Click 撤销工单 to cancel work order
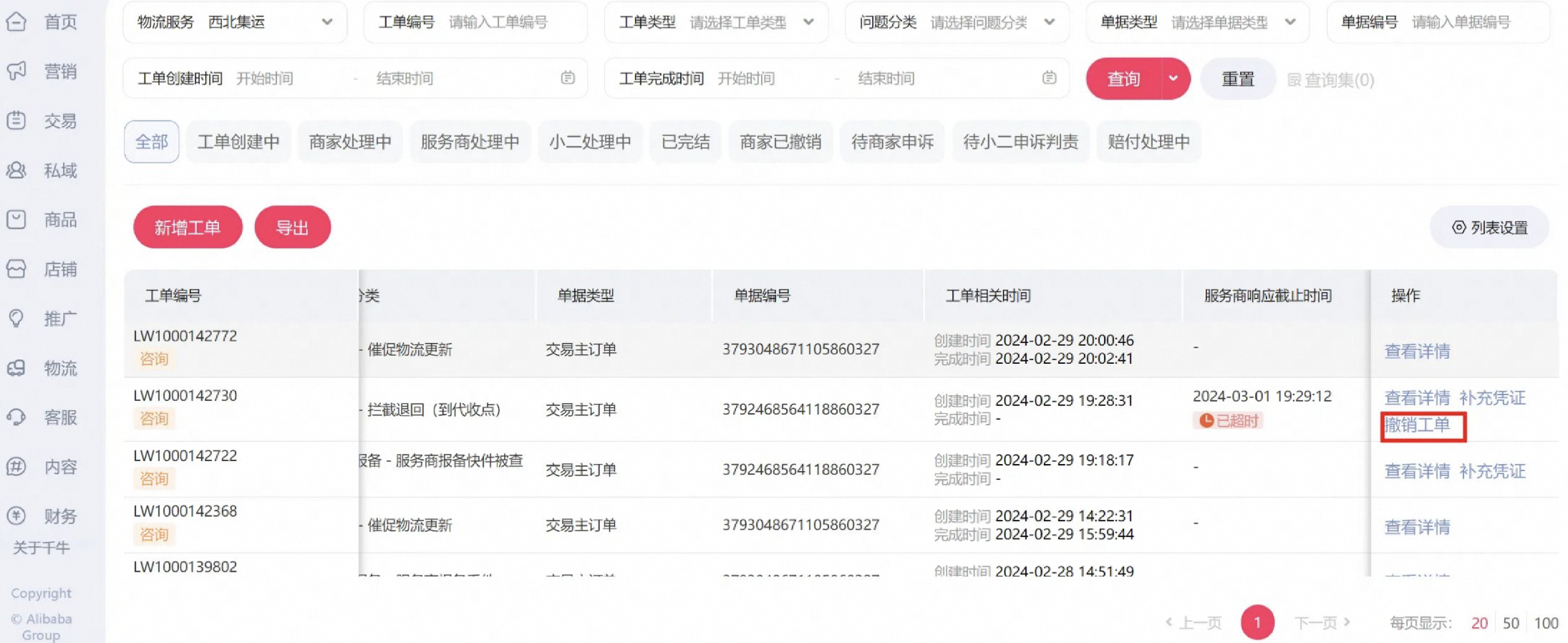 coord(1417,425)
